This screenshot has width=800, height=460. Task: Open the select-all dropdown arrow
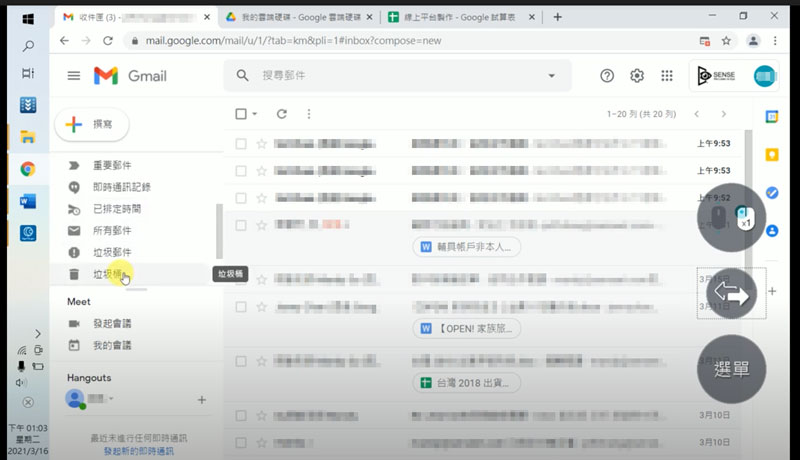click(x=255, y=114)
